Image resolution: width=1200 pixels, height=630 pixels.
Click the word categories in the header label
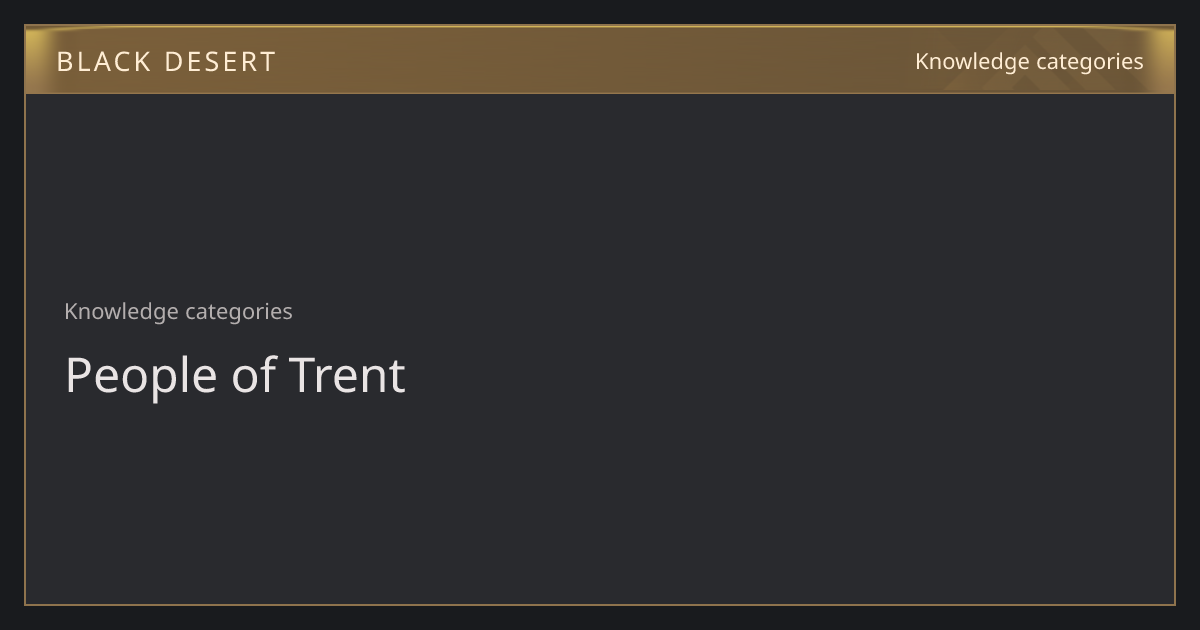(x=1090, y=62)
